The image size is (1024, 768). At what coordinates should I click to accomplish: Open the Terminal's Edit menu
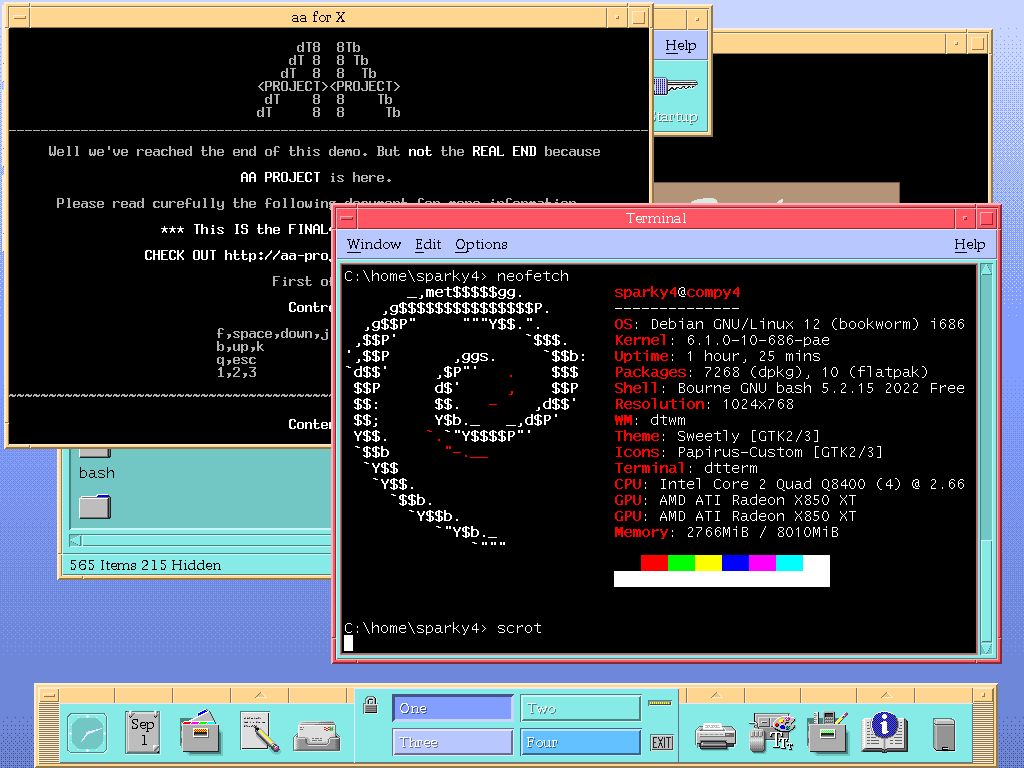pyautogui.click(x=428, y=244)
